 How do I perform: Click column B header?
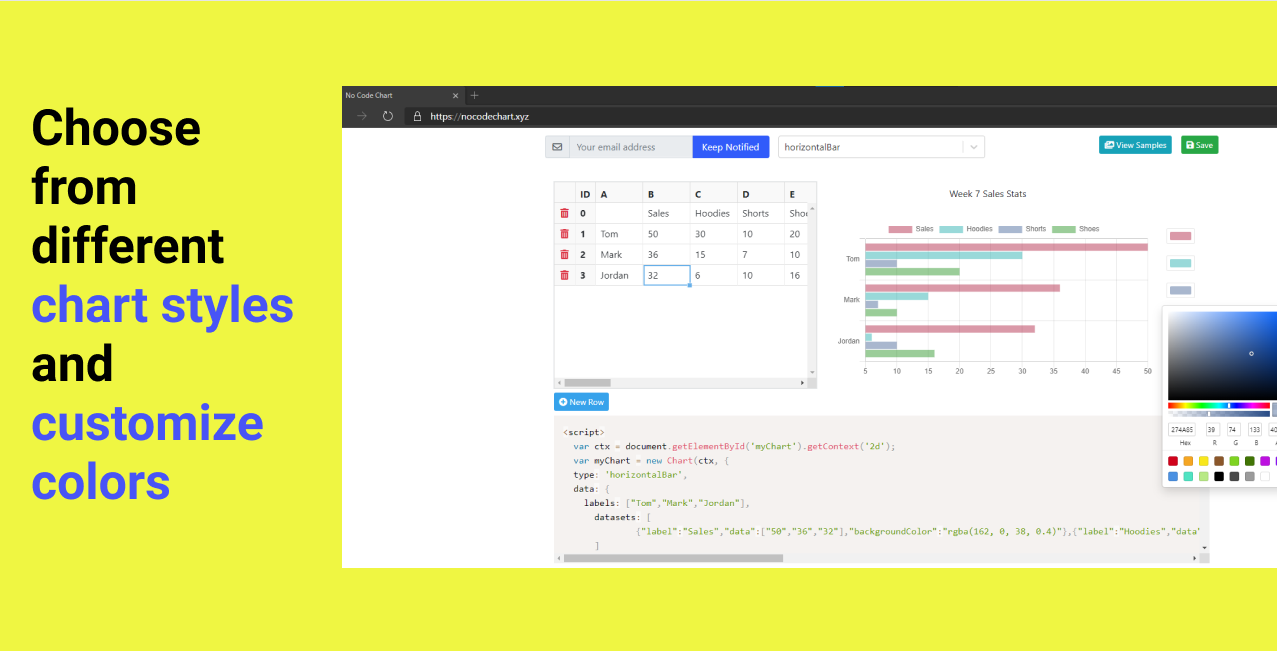[666, 194]
